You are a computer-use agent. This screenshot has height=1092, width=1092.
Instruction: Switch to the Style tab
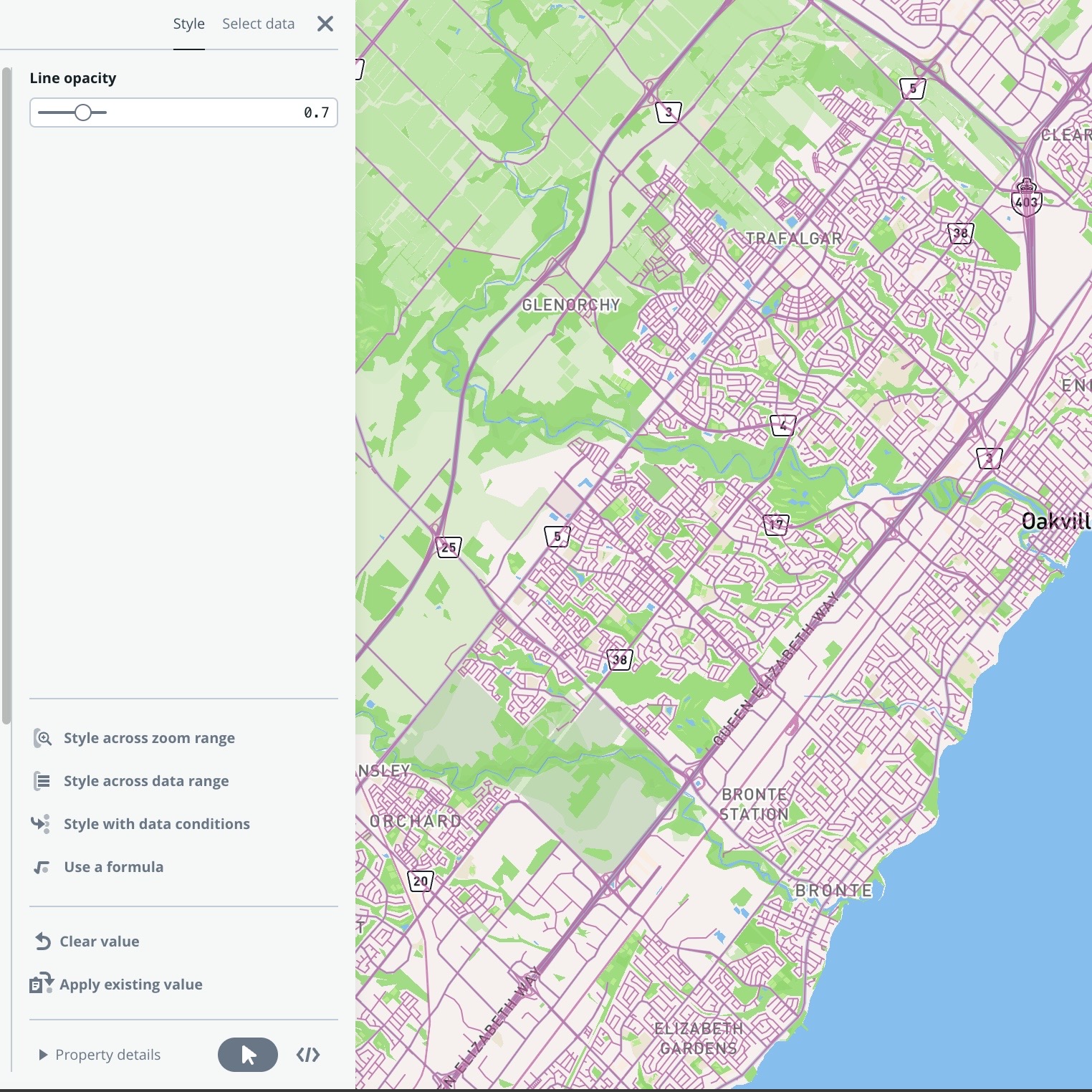188,23
